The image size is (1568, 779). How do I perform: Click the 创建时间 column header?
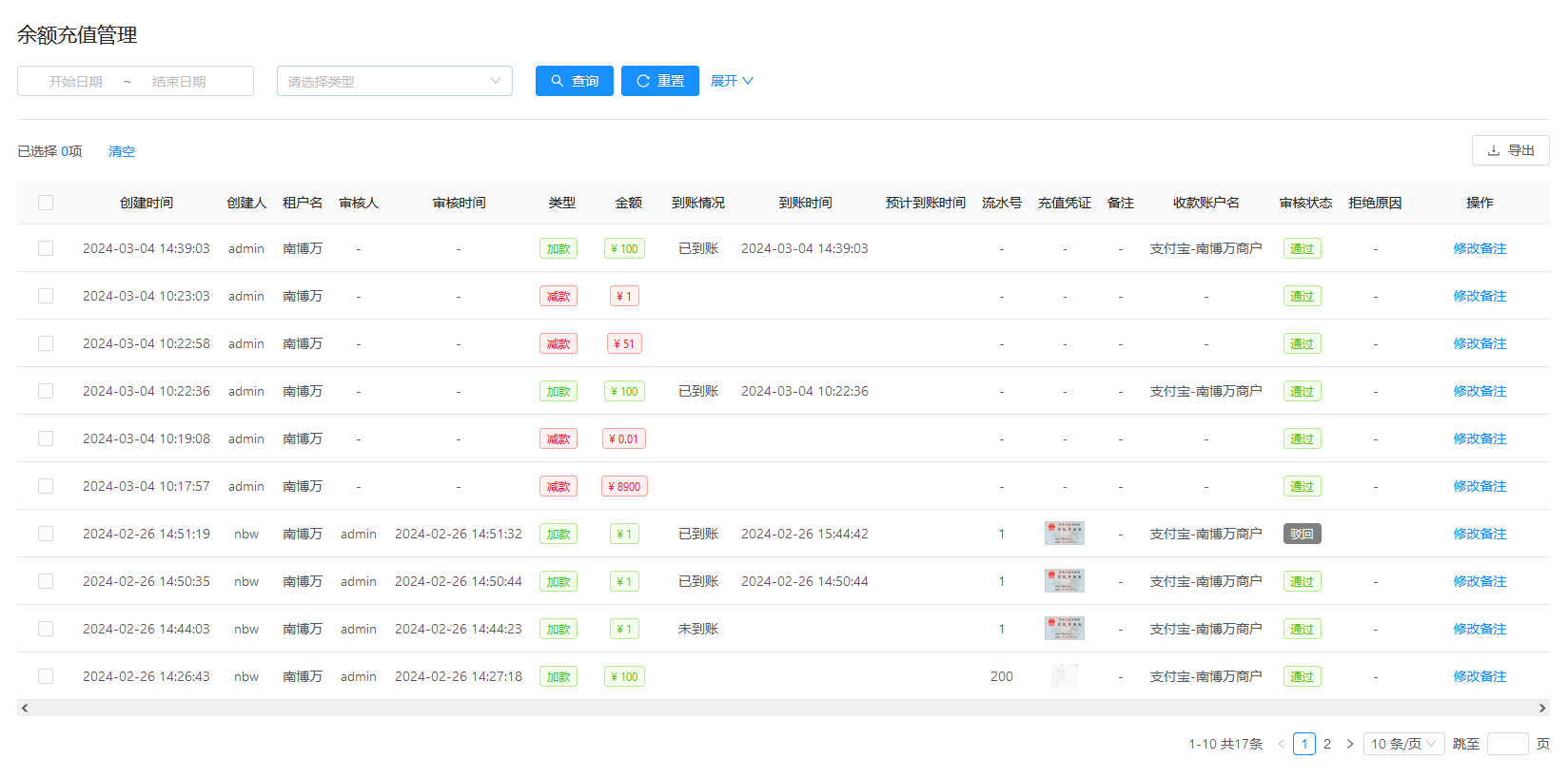[x=147, y=203]
